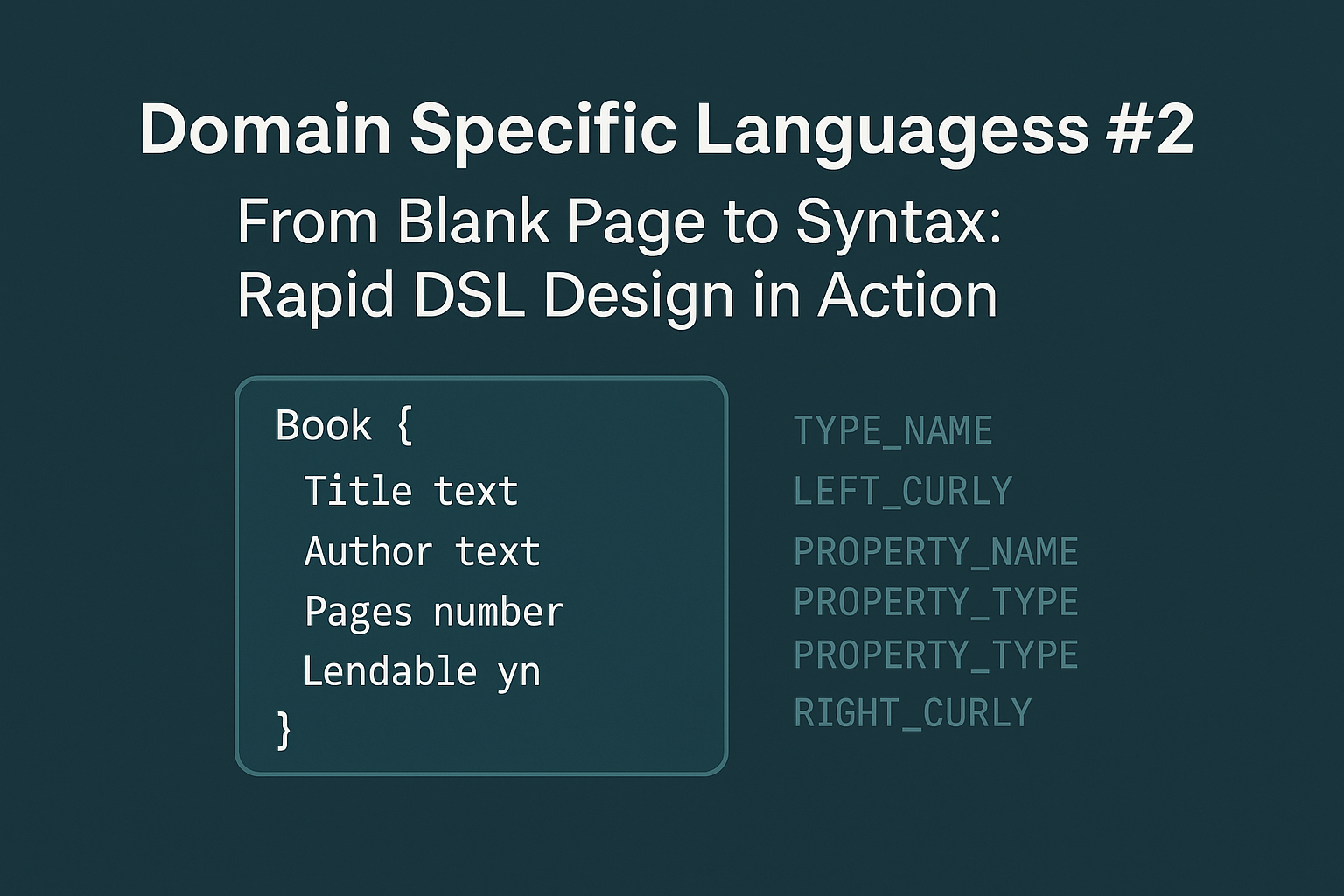This screenshot has height=896, width=1344.
Task: Click PROPERTY_TYPE label directly above RIGHT_CURLY
Action: (x=935, y=655)
